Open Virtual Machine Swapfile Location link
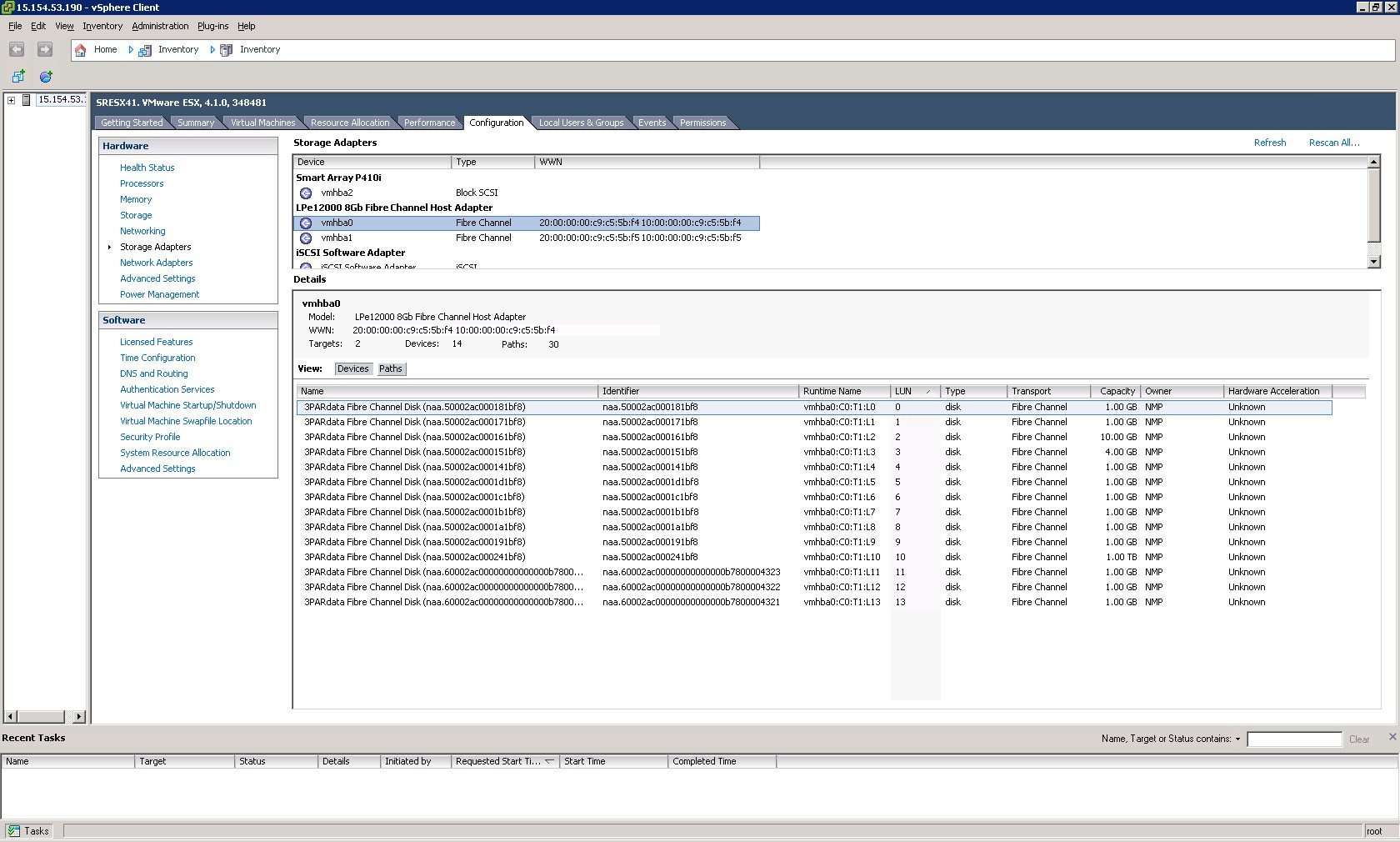The height and width of the screenshot is (842, 1400). (x=186, y=421)
